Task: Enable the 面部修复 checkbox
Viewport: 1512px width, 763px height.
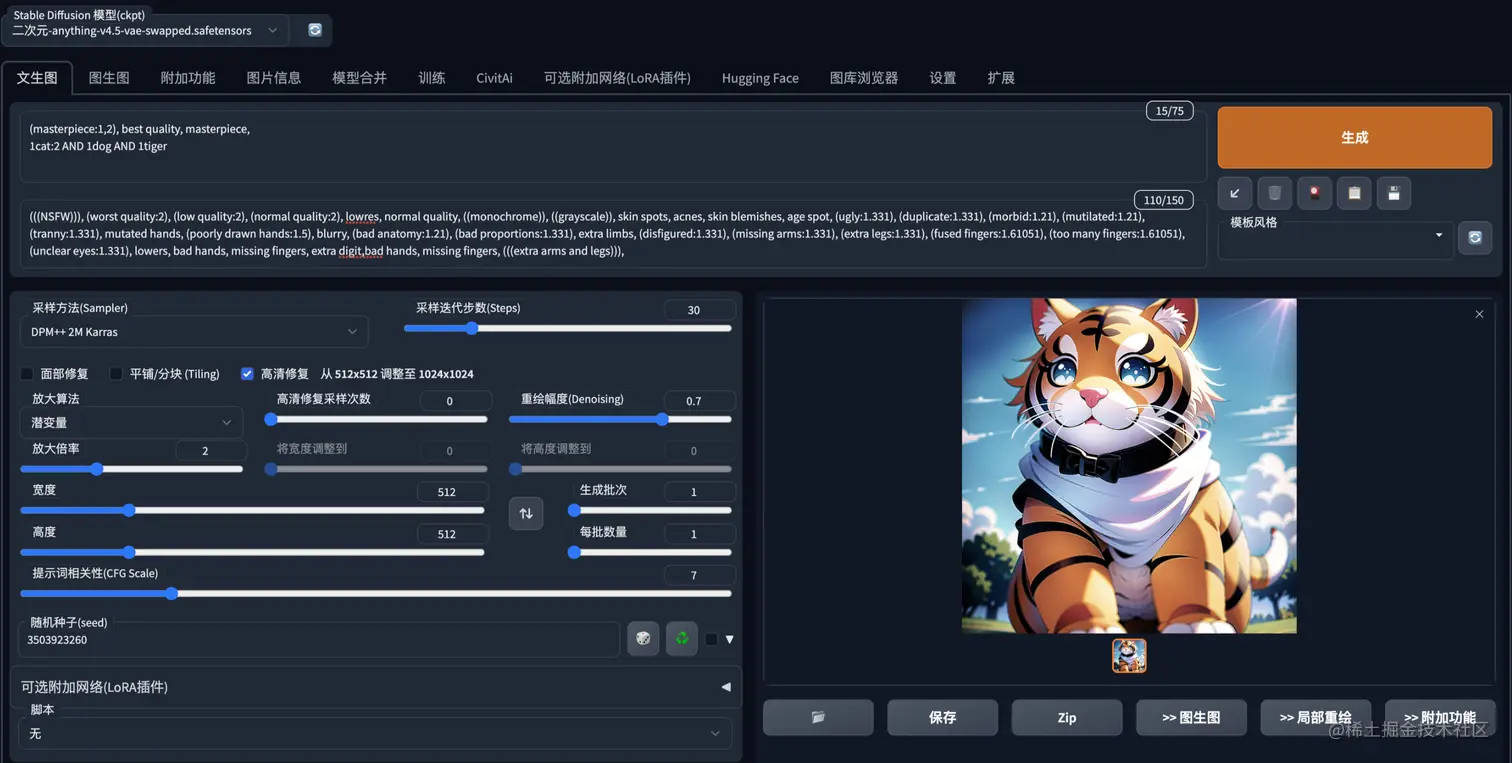Action: [27, 374]
